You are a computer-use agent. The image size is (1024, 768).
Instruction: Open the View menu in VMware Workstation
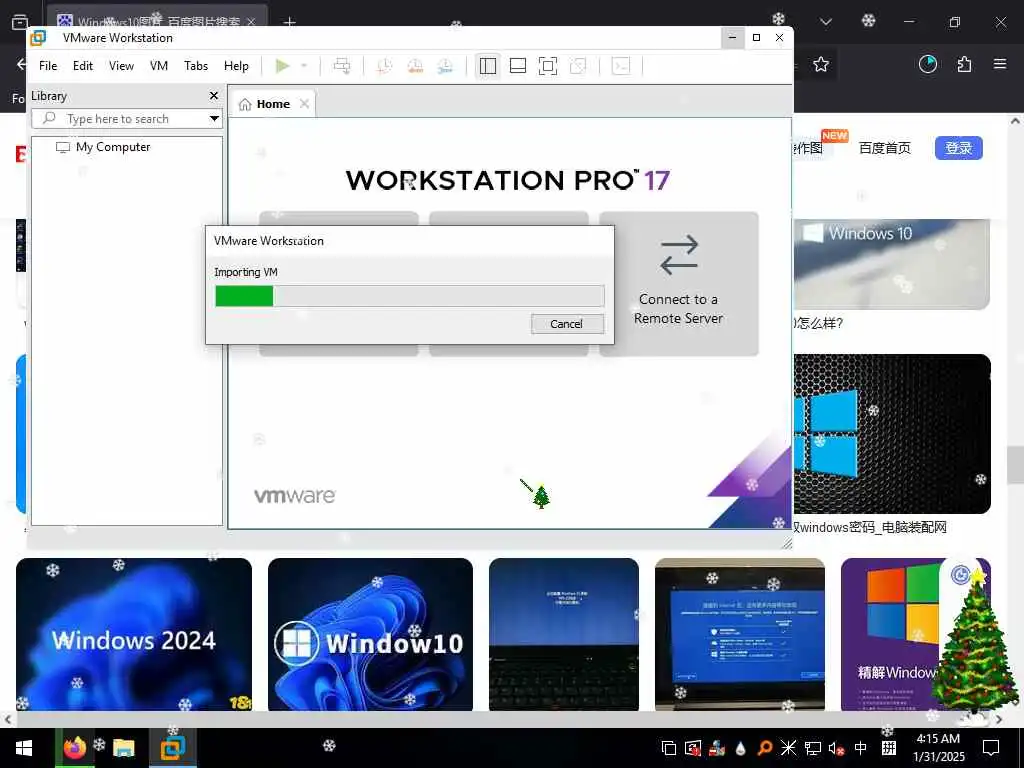[x=121, y=66]
